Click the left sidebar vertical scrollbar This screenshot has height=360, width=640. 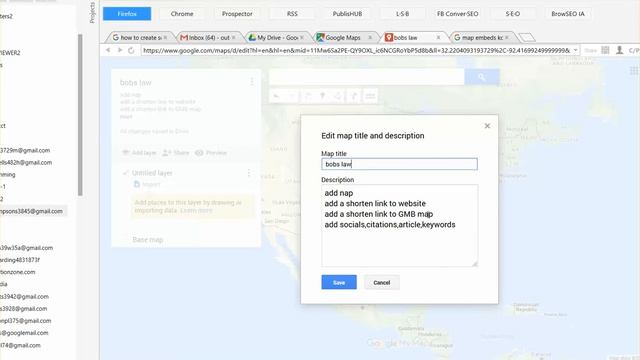click(x=80, y=114)
